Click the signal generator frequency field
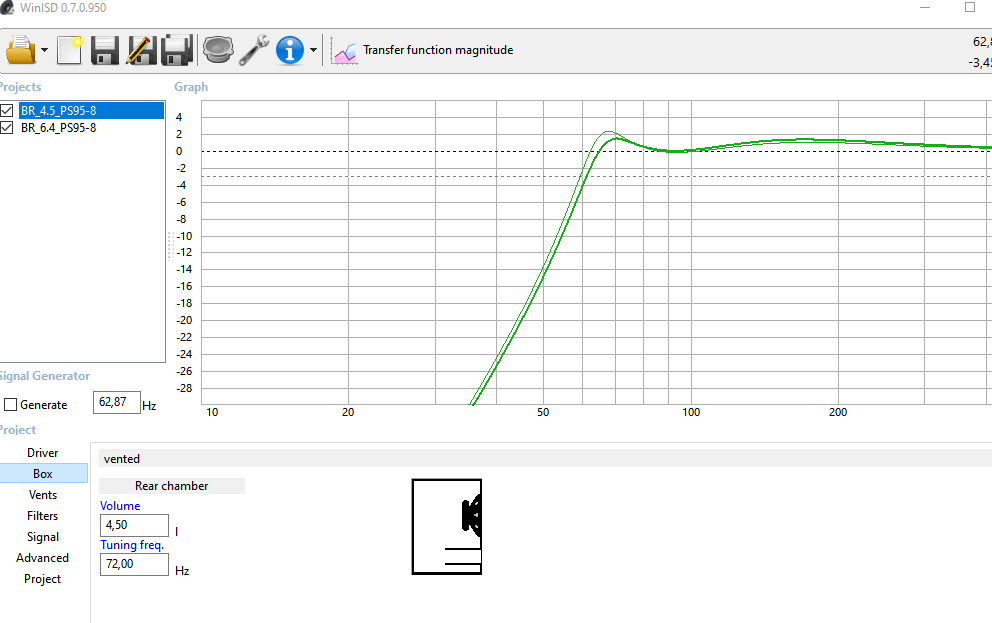 pos(116,402)
